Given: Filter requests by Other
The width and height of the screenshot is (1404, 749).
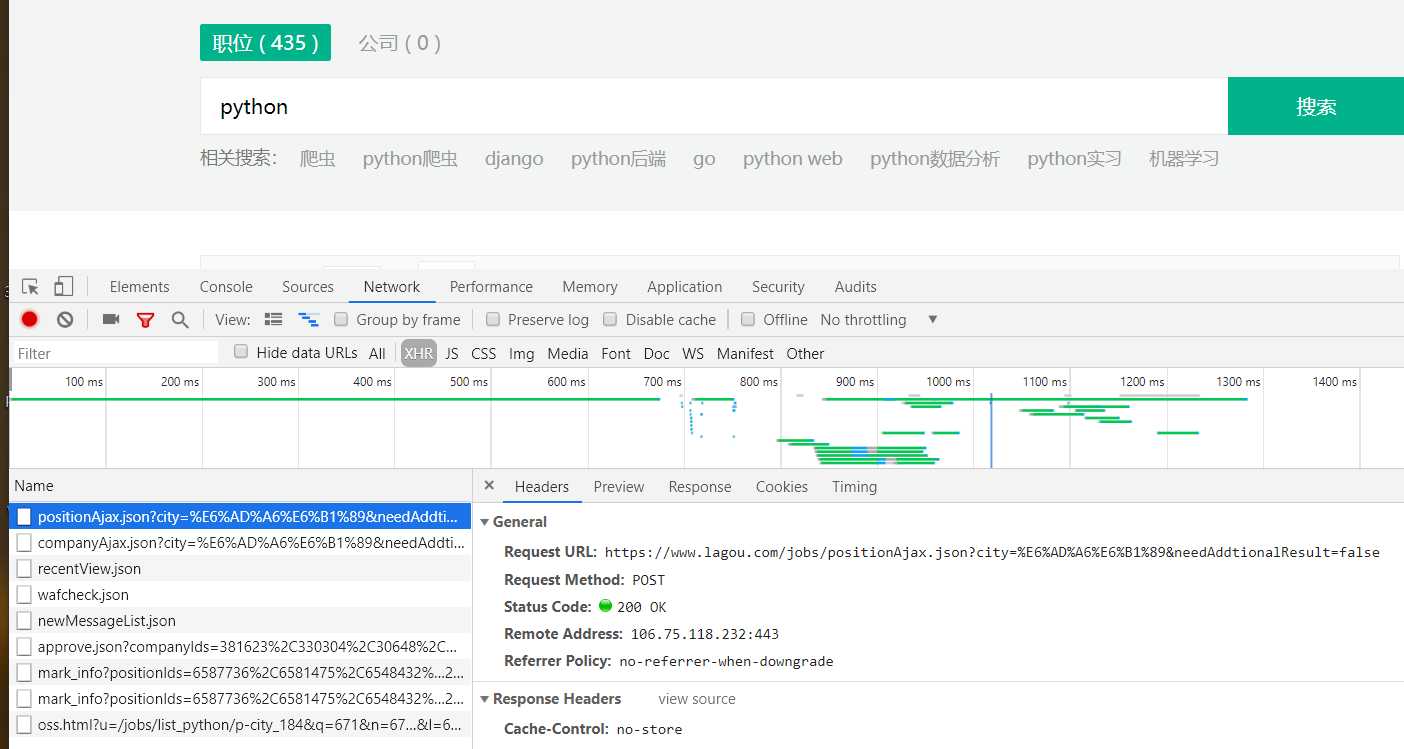Looking at the screenshot, I should point(805,354).
